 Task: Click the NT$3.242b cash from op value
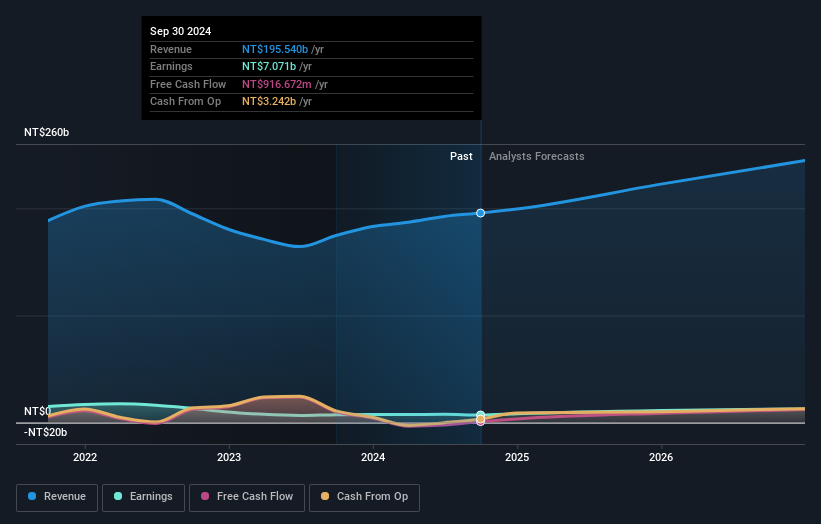(x=269, y=102)
